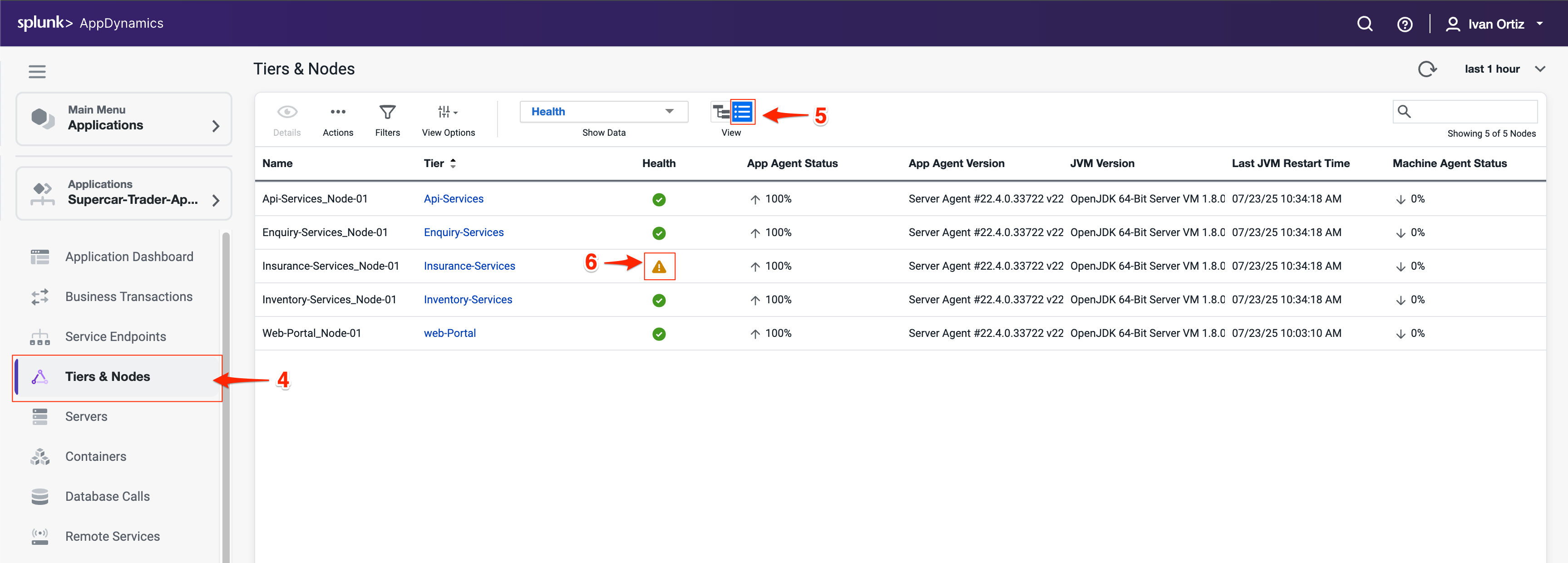Click the Insurance-Services warning health icon
This screenshot has width=1568, height=563.
coord(659,267)
